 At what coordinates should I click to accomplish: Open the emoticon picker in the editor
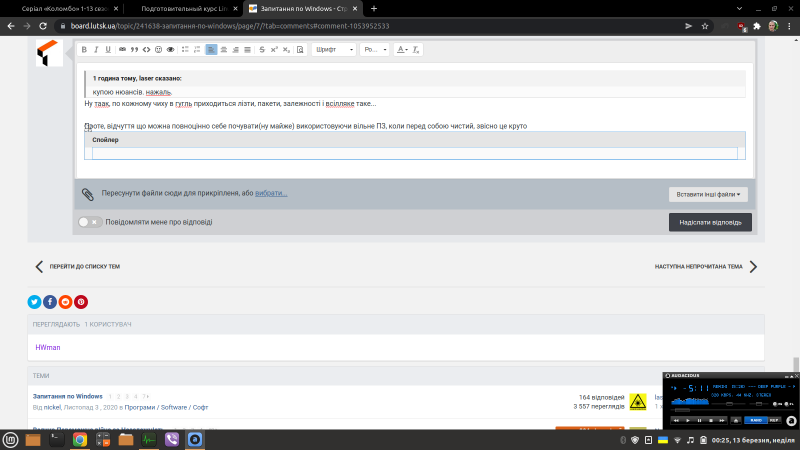(x=159, y=49)
